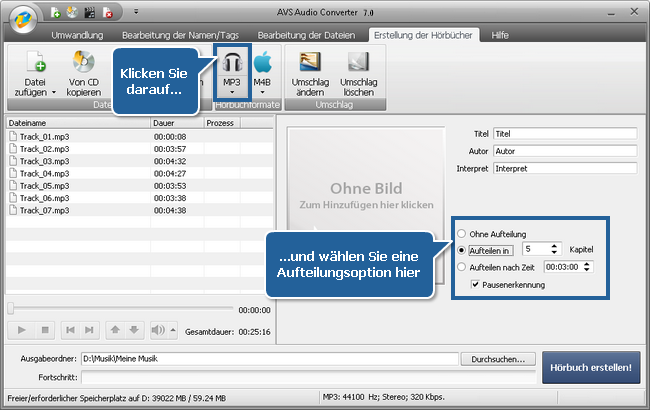Choose the Aufteilen nach Zeit radio option
Image resolution: width=650 pixels, height=410 pixels.
[x=462, y=267]
